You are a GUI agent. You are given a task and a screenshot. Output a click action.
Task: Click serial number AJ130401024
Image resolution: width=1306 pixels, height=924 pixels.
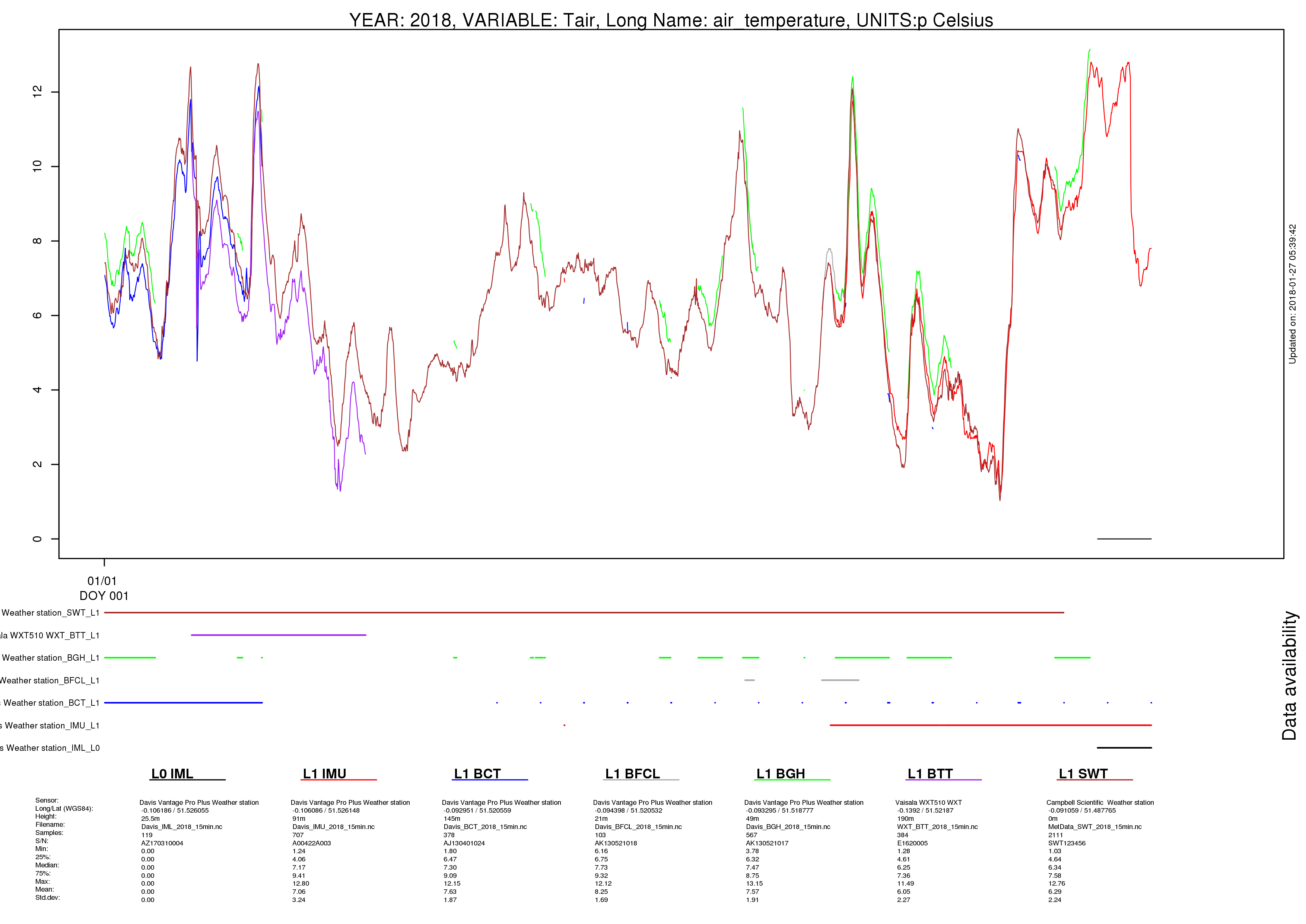click(x=464, y=843)
